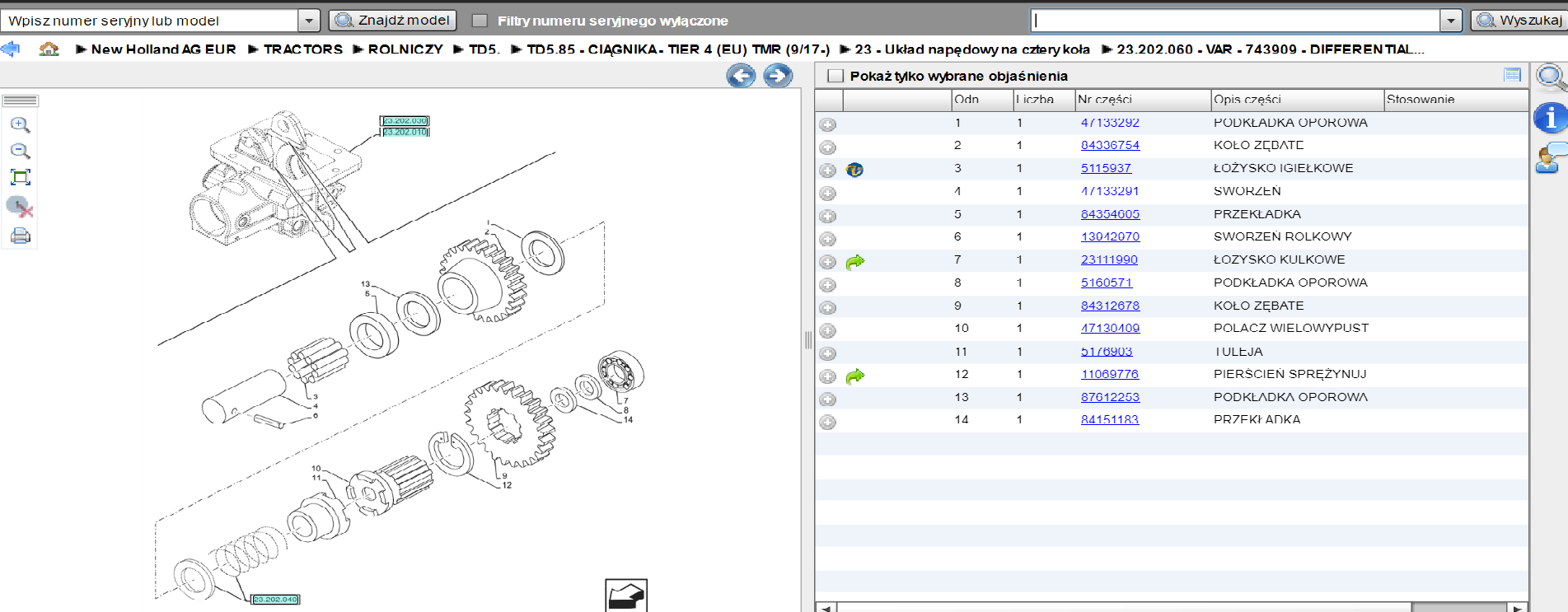Open the serial number model dropdown arrow
Image resolution: width=1568 pixels, height=612 pixels.
[x=309, y=21]
